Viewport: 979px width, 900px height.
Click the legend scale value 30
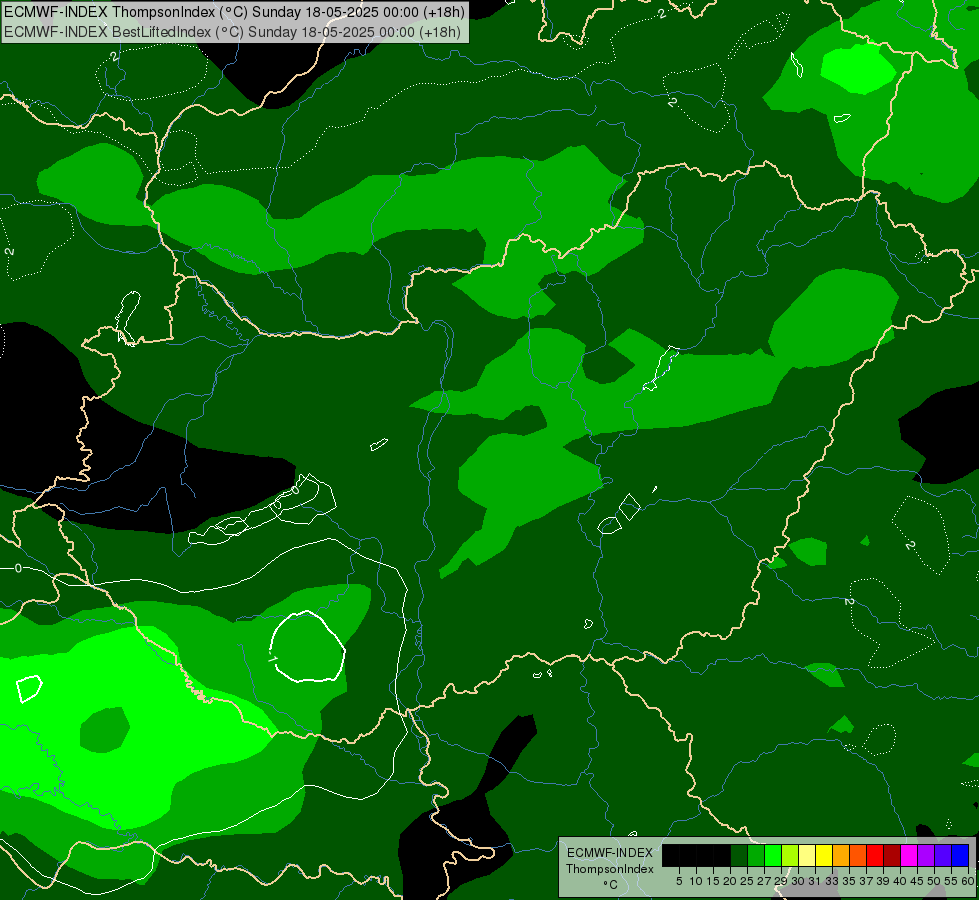[x=799, y=881]
